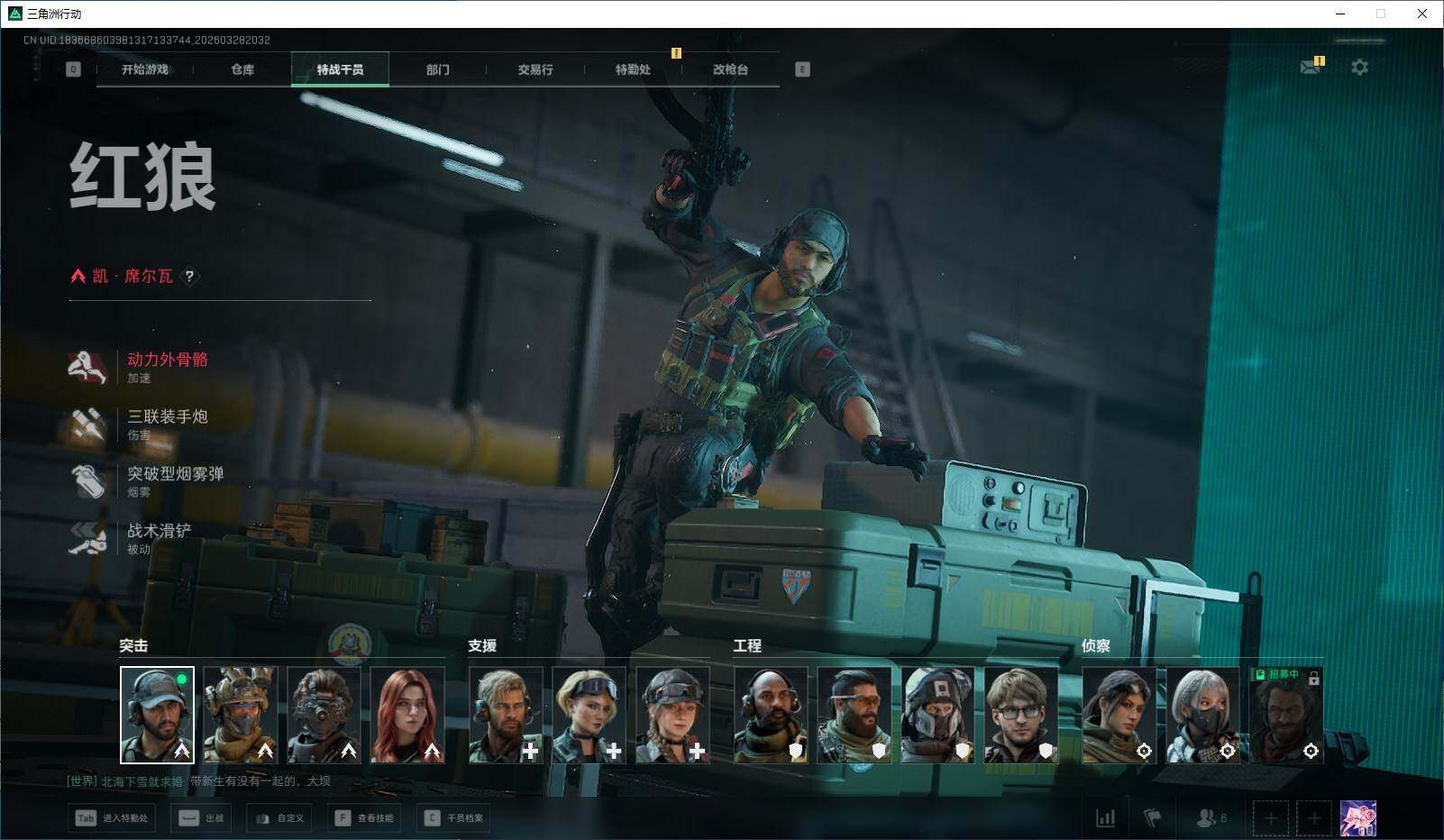Open the mail envelope icon

pyautogui.click(x=1311, y=67)
